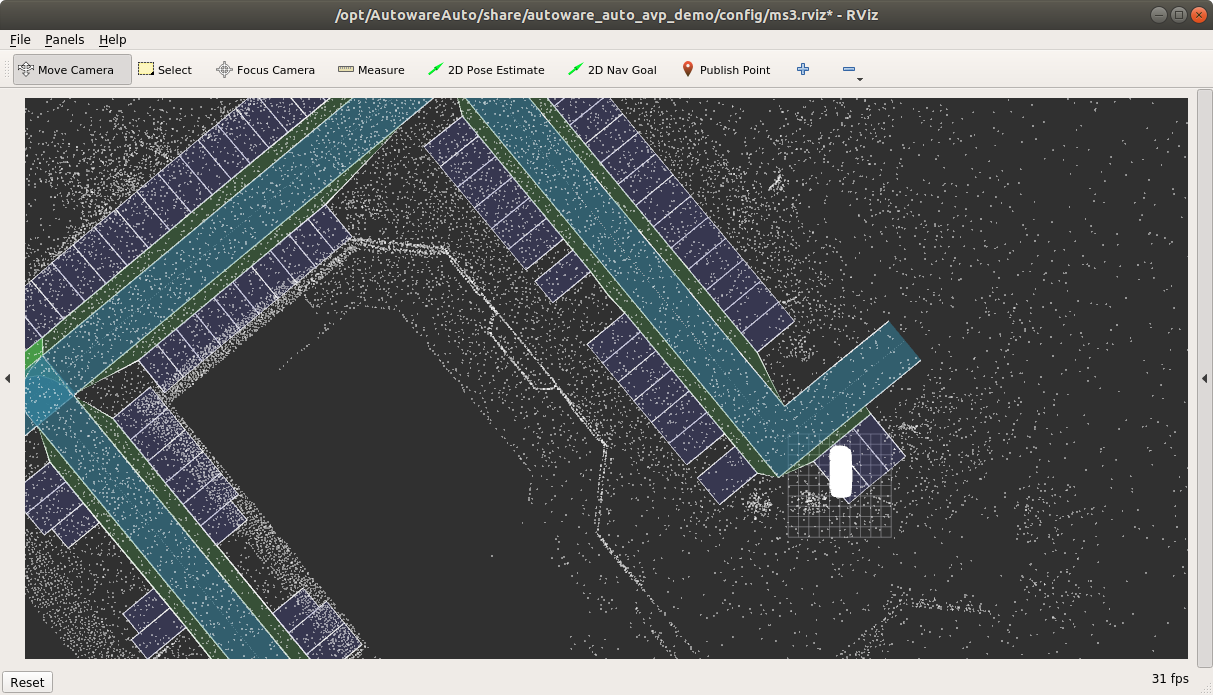Click the white vehicle marker in the 3D view
This screenshot has width=1213, height=695.
click(x=840, y=472)
